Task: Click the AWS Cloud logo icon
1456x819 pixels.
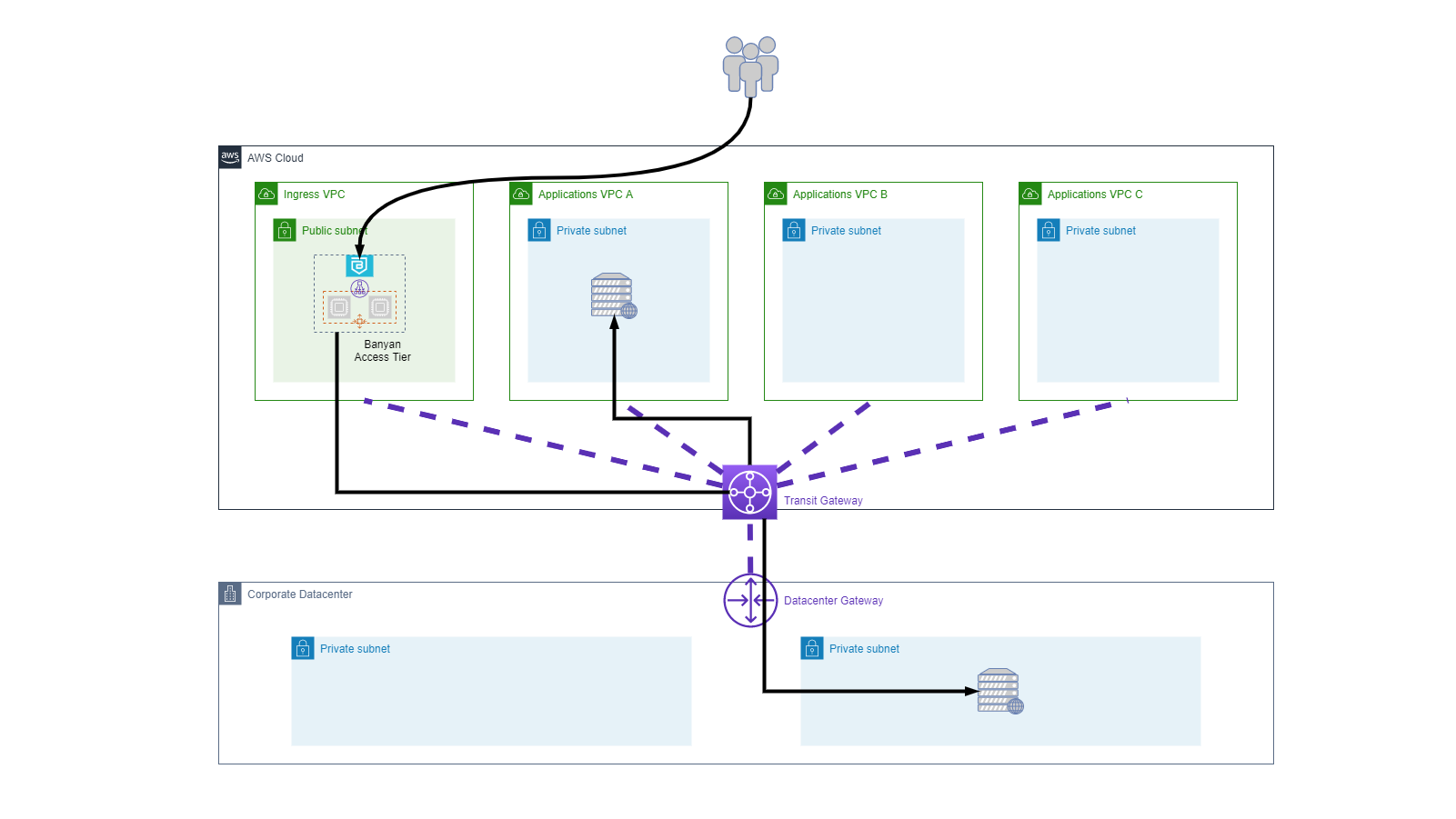Action: point(230,157)
